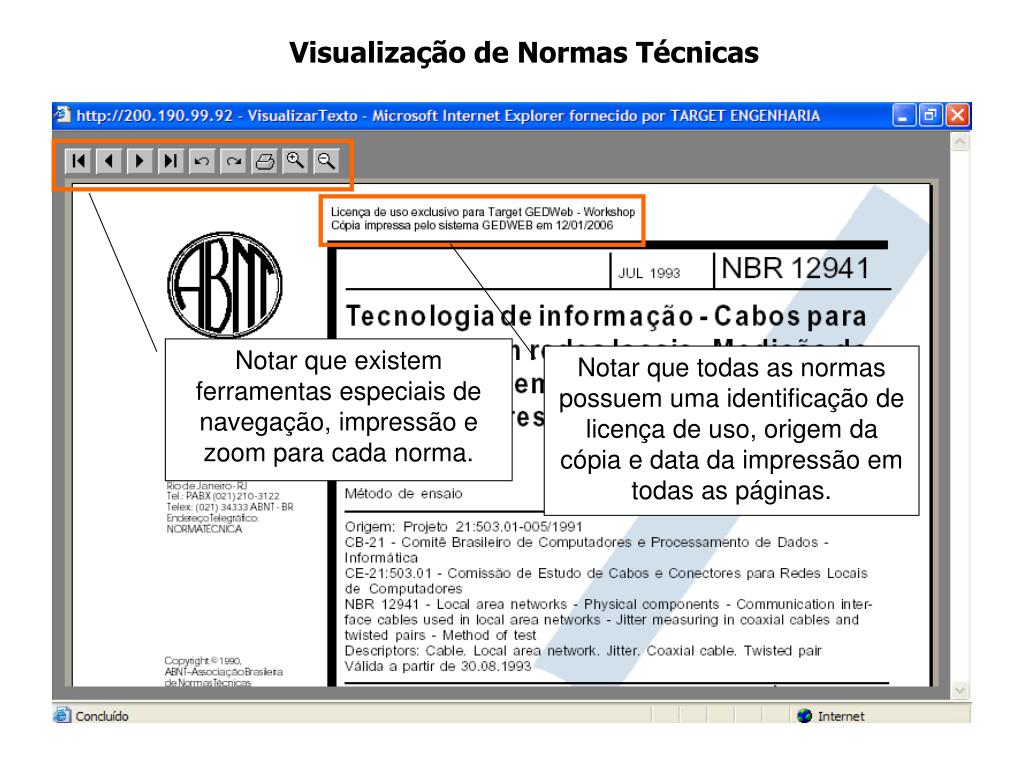
Task: Click 'Método de ensaio' text
Action: pos(404,494)
